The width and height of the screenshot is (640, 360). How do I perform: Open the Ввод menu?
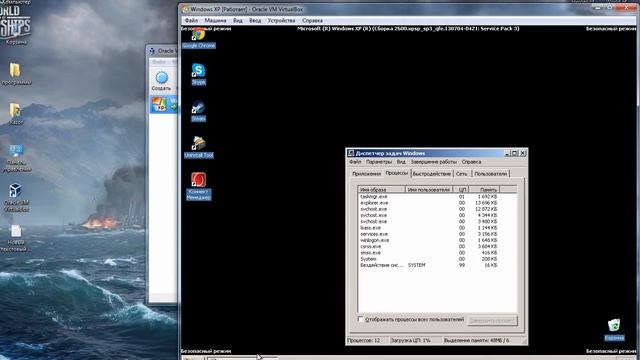pyautogui.click(x=255, y=20)
